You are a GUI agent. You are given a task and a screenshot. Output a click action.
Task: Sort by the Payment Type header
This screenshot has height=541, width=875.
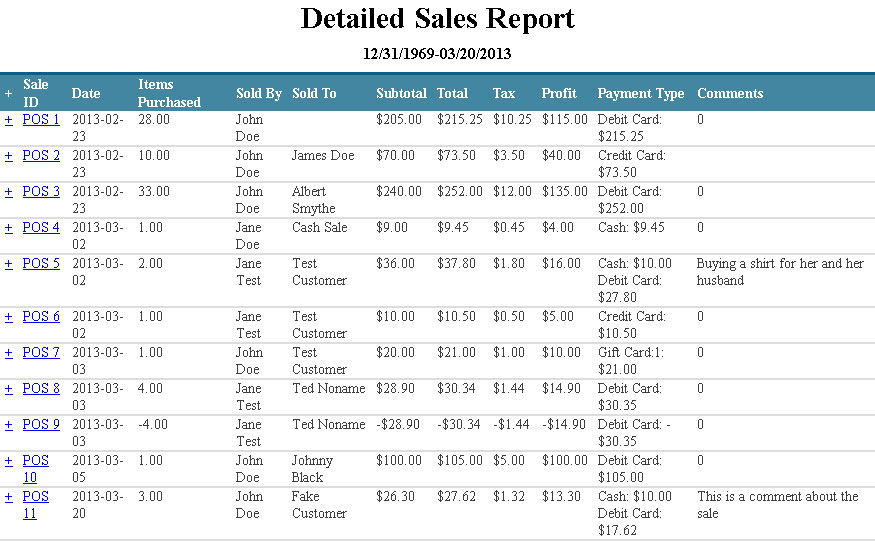[x=641, y=94]
